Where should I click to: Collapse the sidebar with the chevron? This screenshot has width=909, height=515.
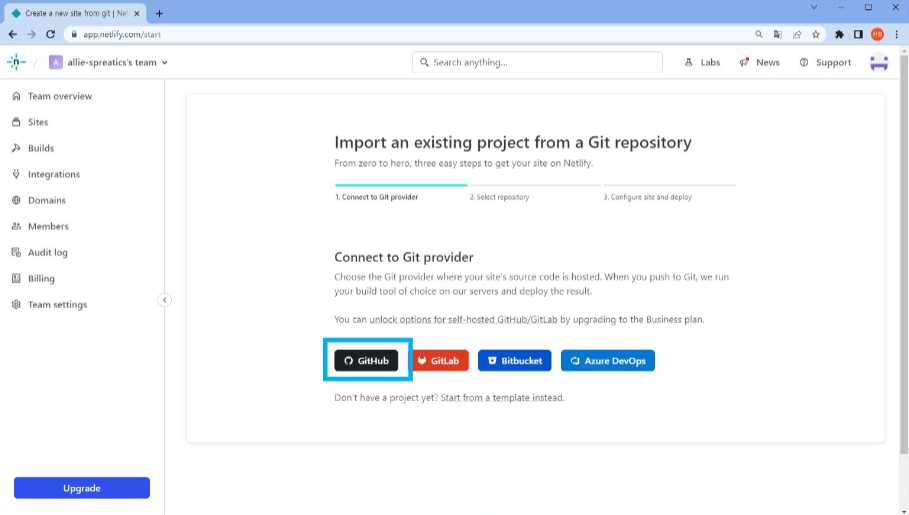pos(165,300)
